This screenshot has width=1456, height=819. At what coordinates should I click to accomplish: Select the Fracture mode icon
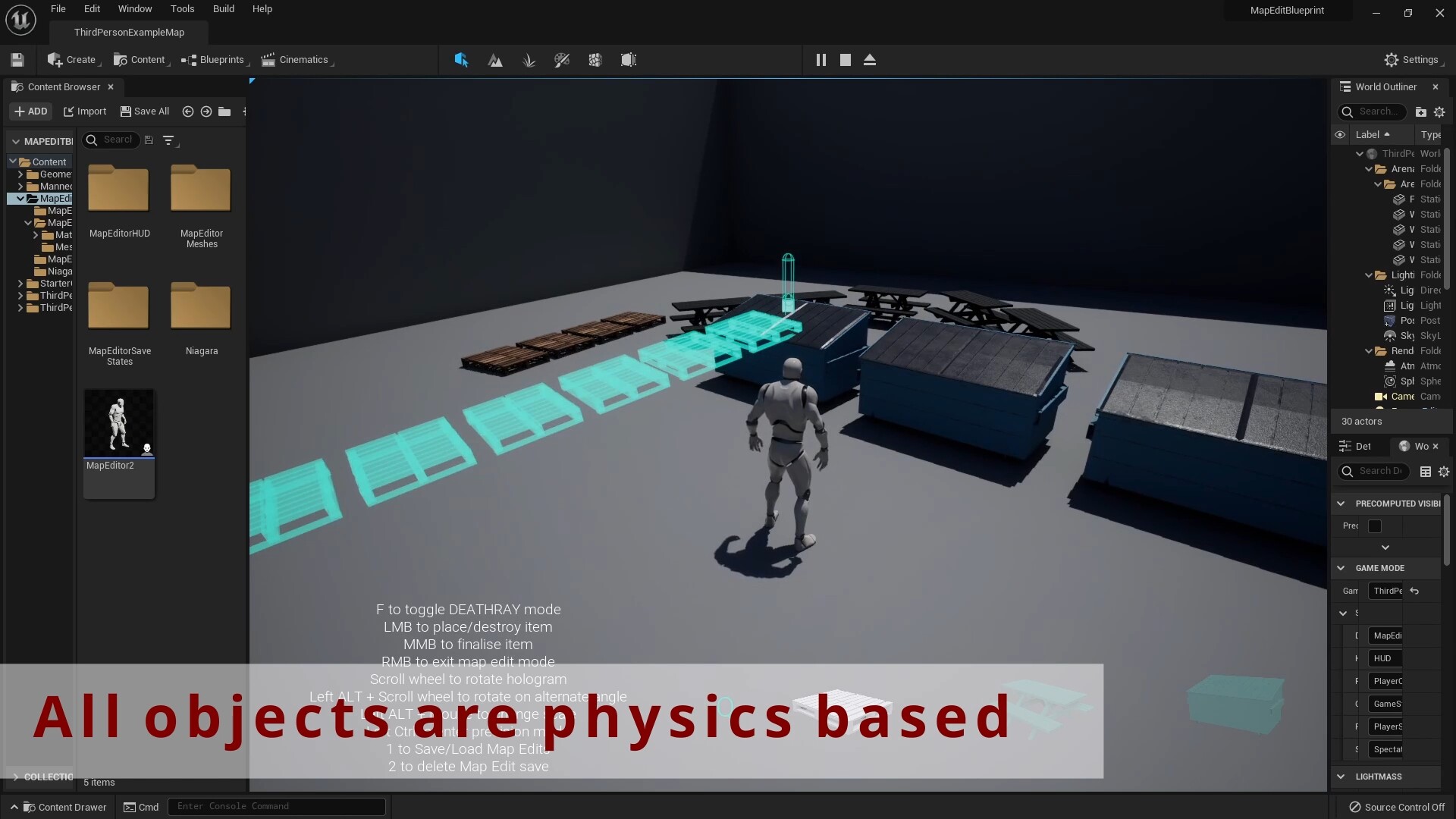click(x=595, y=60)
